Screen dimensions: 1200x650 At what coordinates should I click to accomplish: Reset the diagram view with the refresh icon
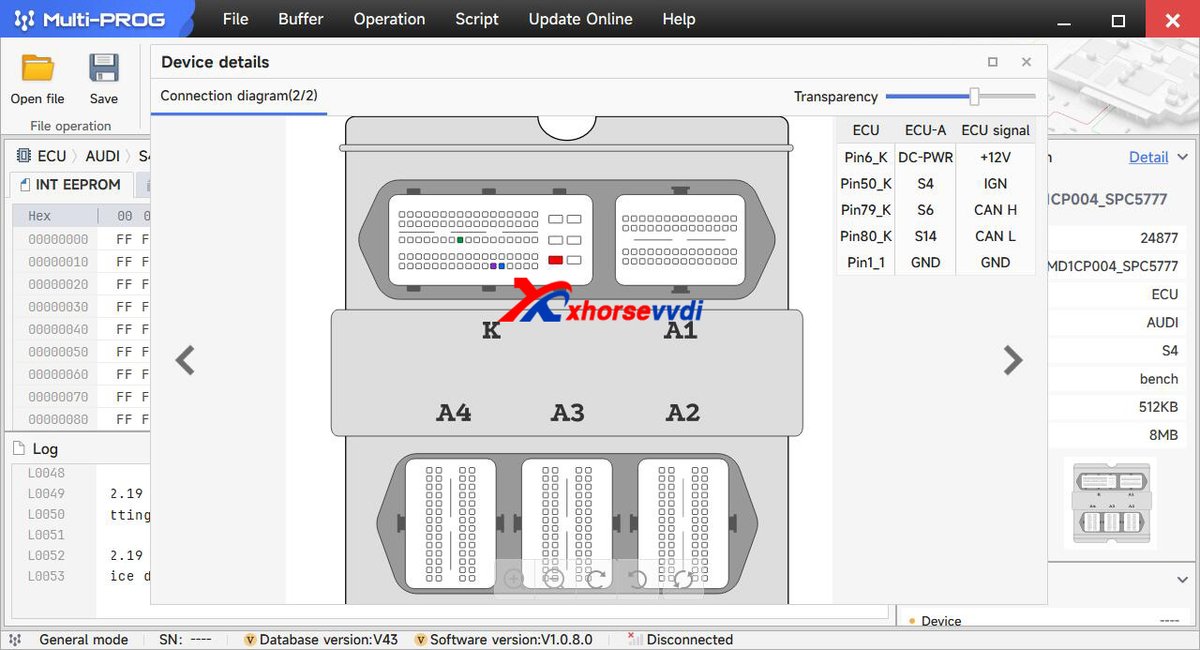pos(682,578)
